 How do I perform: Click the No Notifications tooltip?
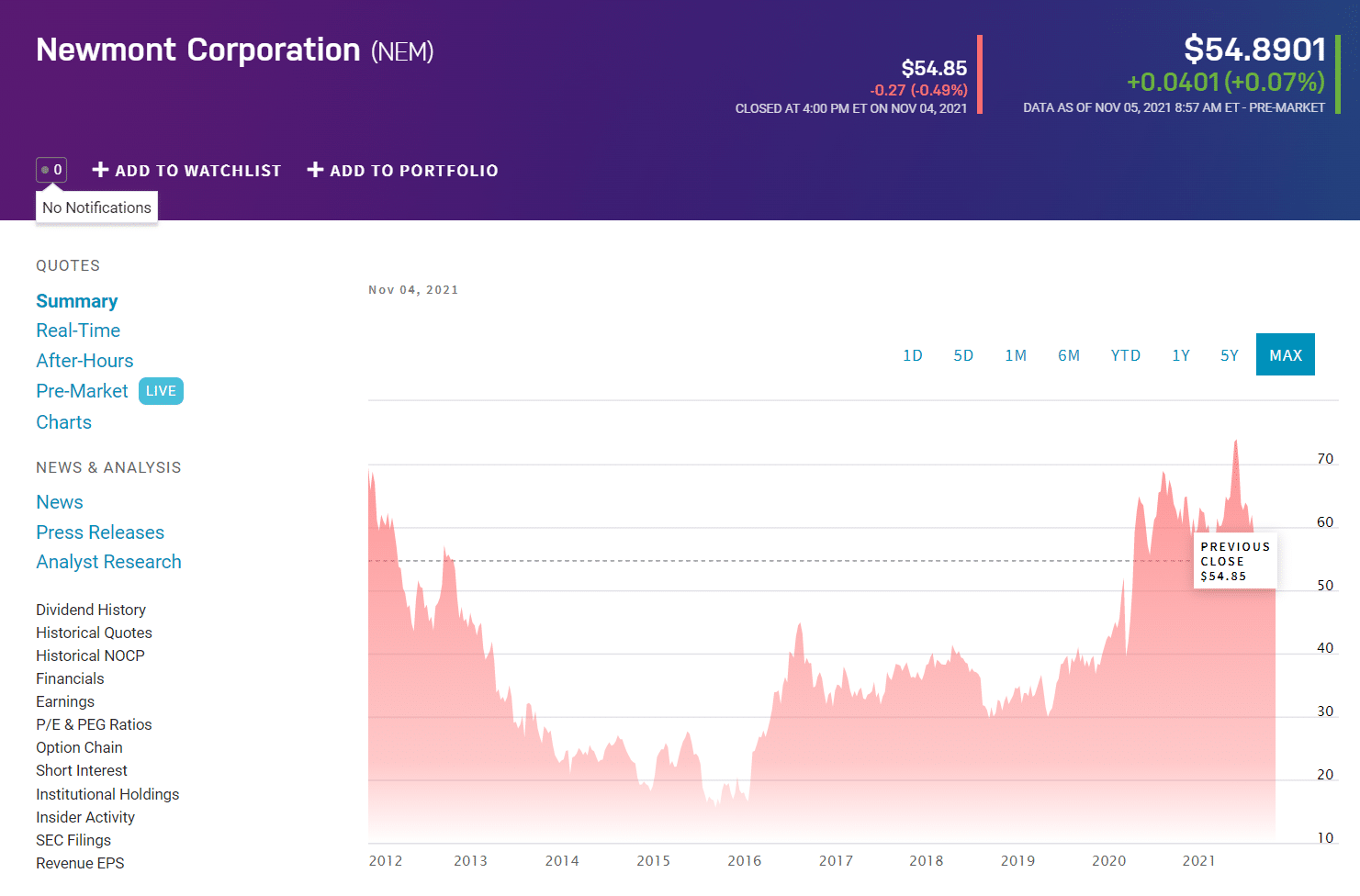(96, 207)
